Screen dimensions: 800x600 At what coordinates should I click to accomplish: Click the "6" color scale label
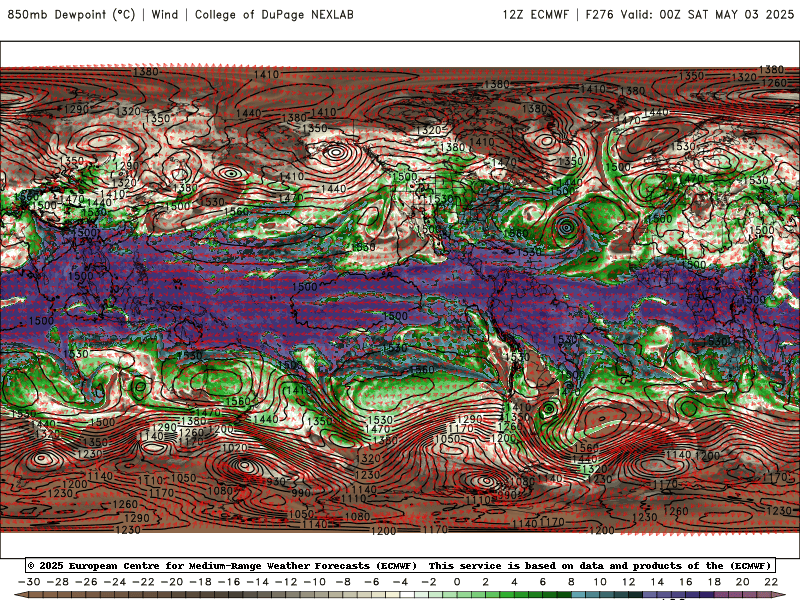[543, 582]
